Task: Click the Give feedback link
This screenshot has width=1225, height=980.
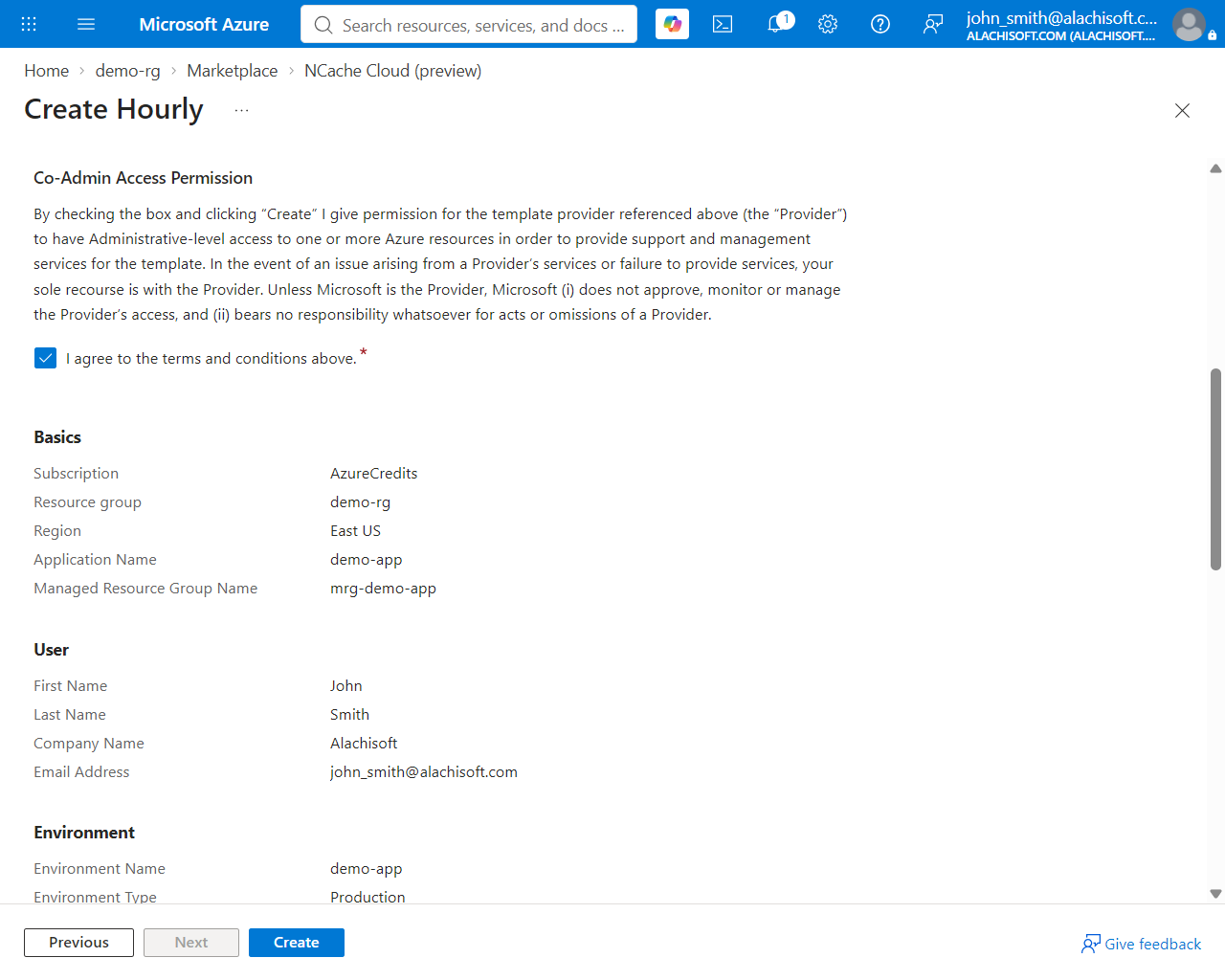Action: coord(1141,944)
